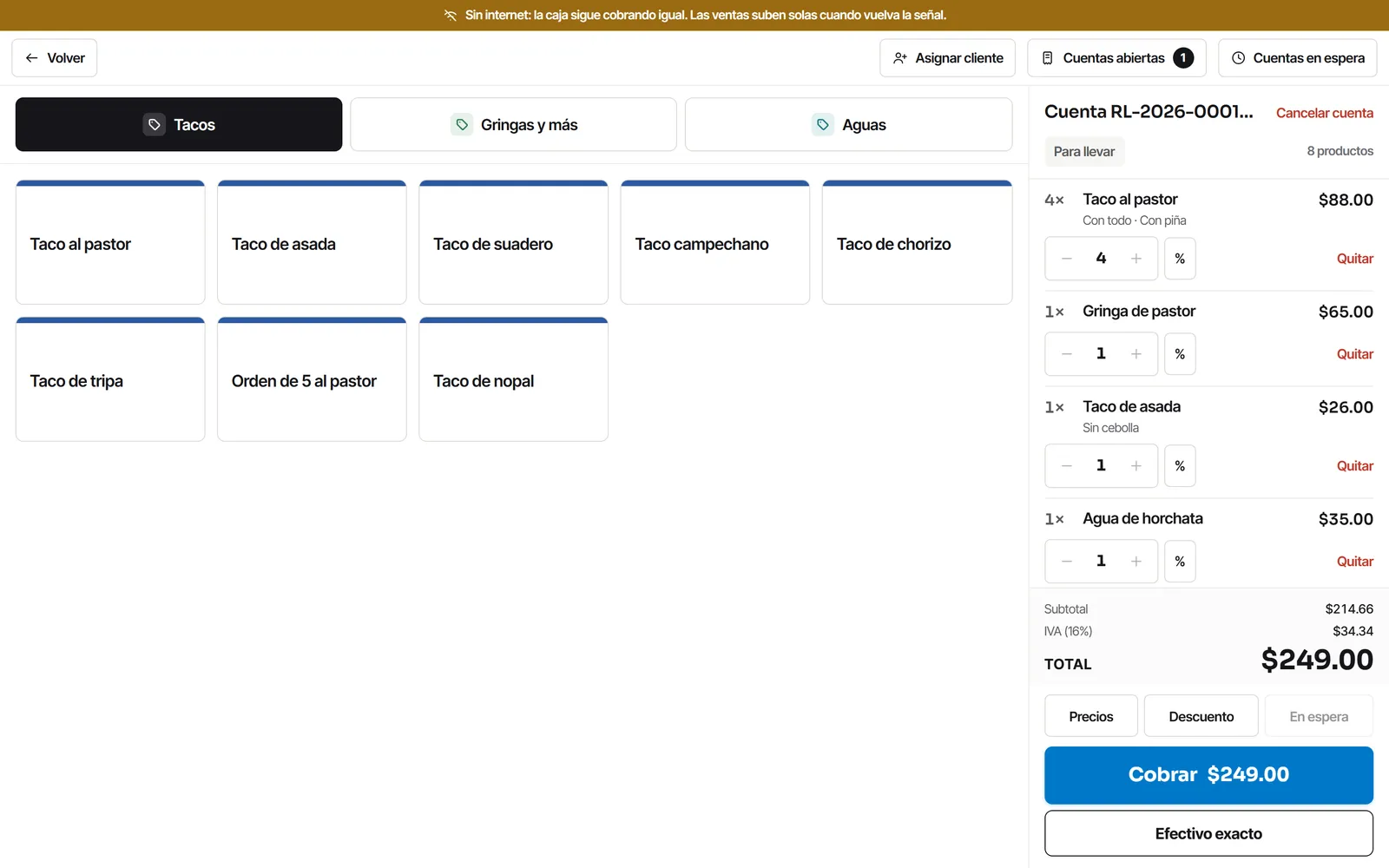Image resolution: width=1389 pixels, height=868 pixels.
Task: Select the Tacos category tab
Action: pyautogui.click(x=179, y=125)
